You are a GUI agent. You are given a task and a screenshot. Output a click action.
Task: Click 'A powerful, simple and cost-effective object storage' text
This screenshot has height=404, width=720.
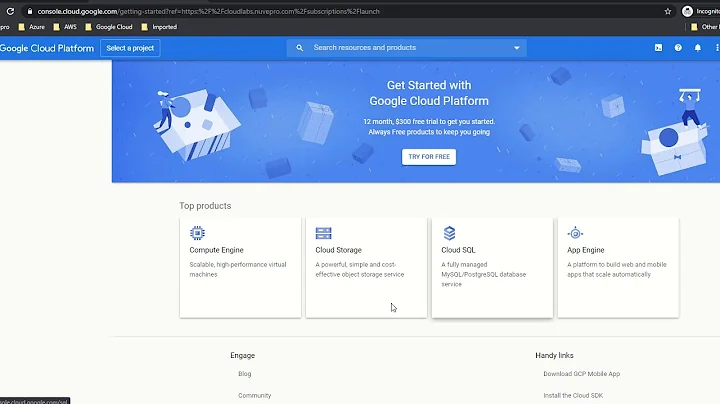[360, 269]
